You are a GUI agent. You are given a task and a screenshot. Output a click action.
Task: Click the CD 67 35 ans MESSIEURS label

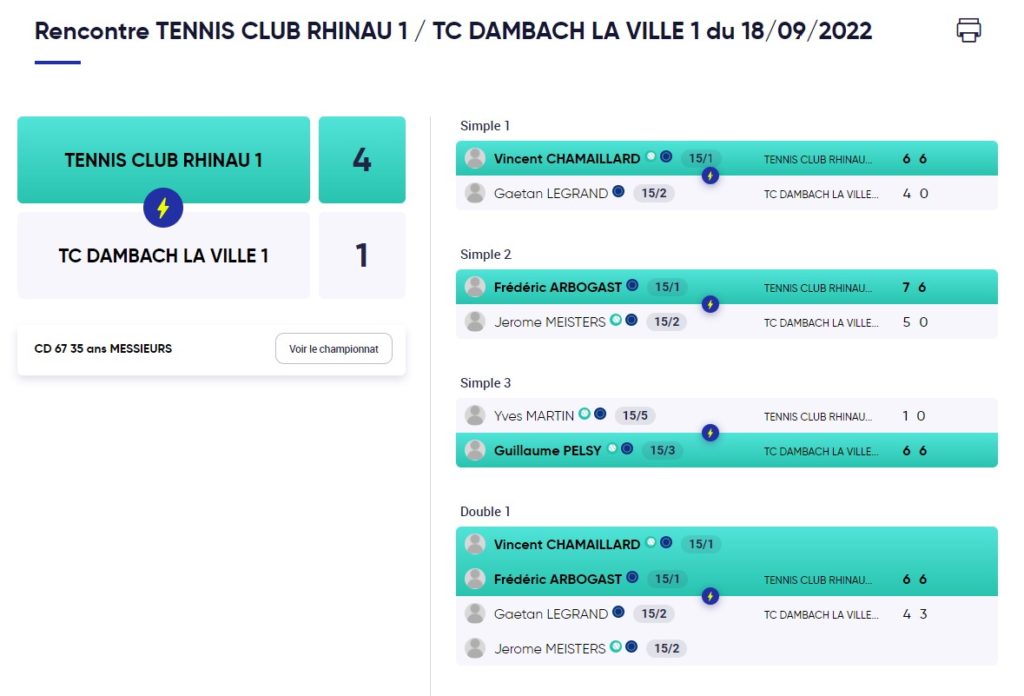[x=103, y=349]
